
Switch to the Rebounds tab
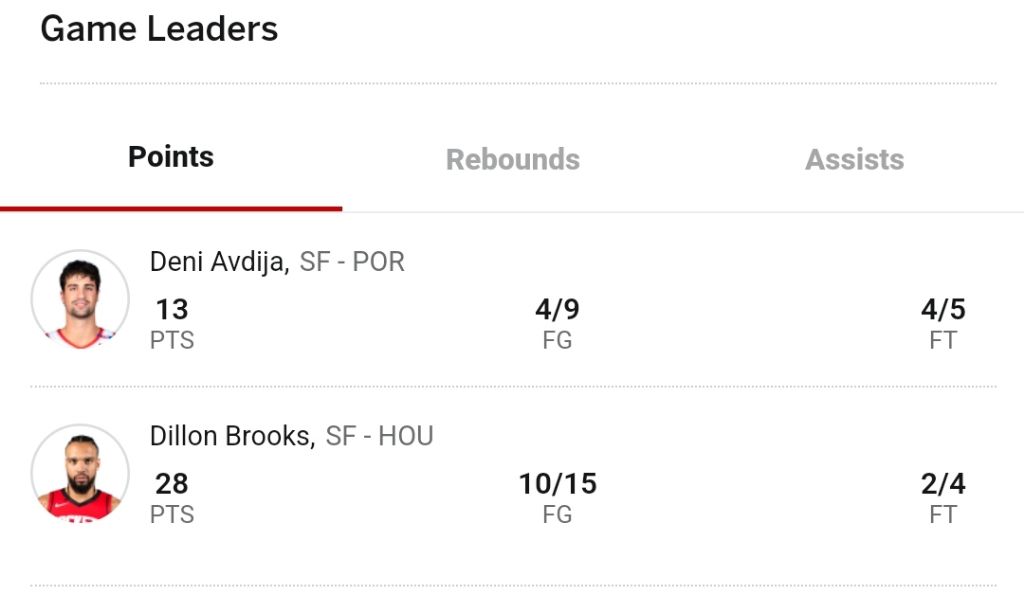(513, 159)
